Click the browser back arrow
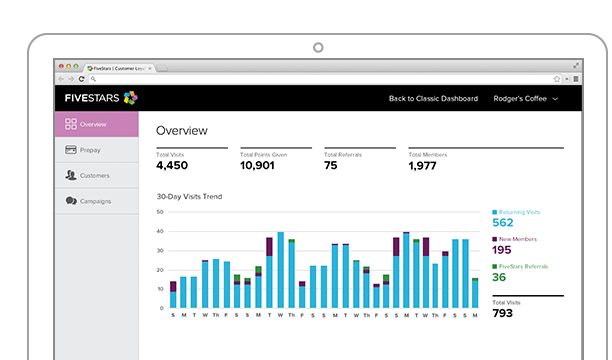612x360 pixels. coord(61,79)
